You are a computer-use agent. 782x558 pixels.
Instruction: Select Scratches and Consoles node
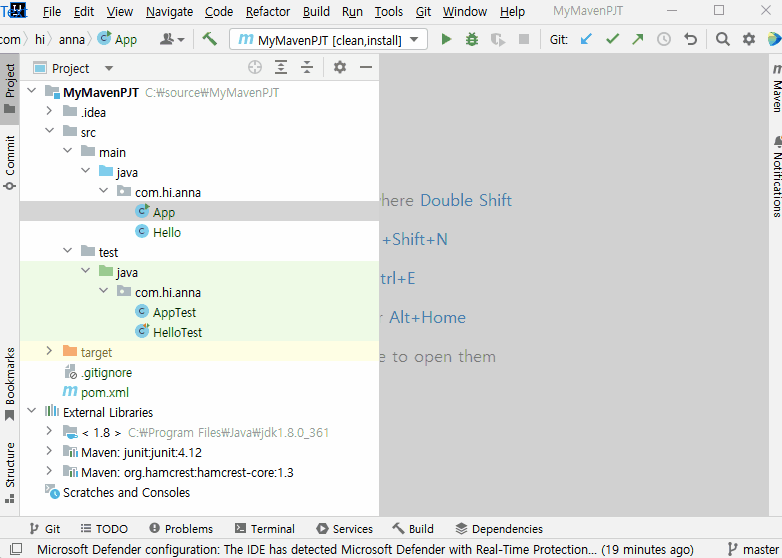[x=199, y=492]
